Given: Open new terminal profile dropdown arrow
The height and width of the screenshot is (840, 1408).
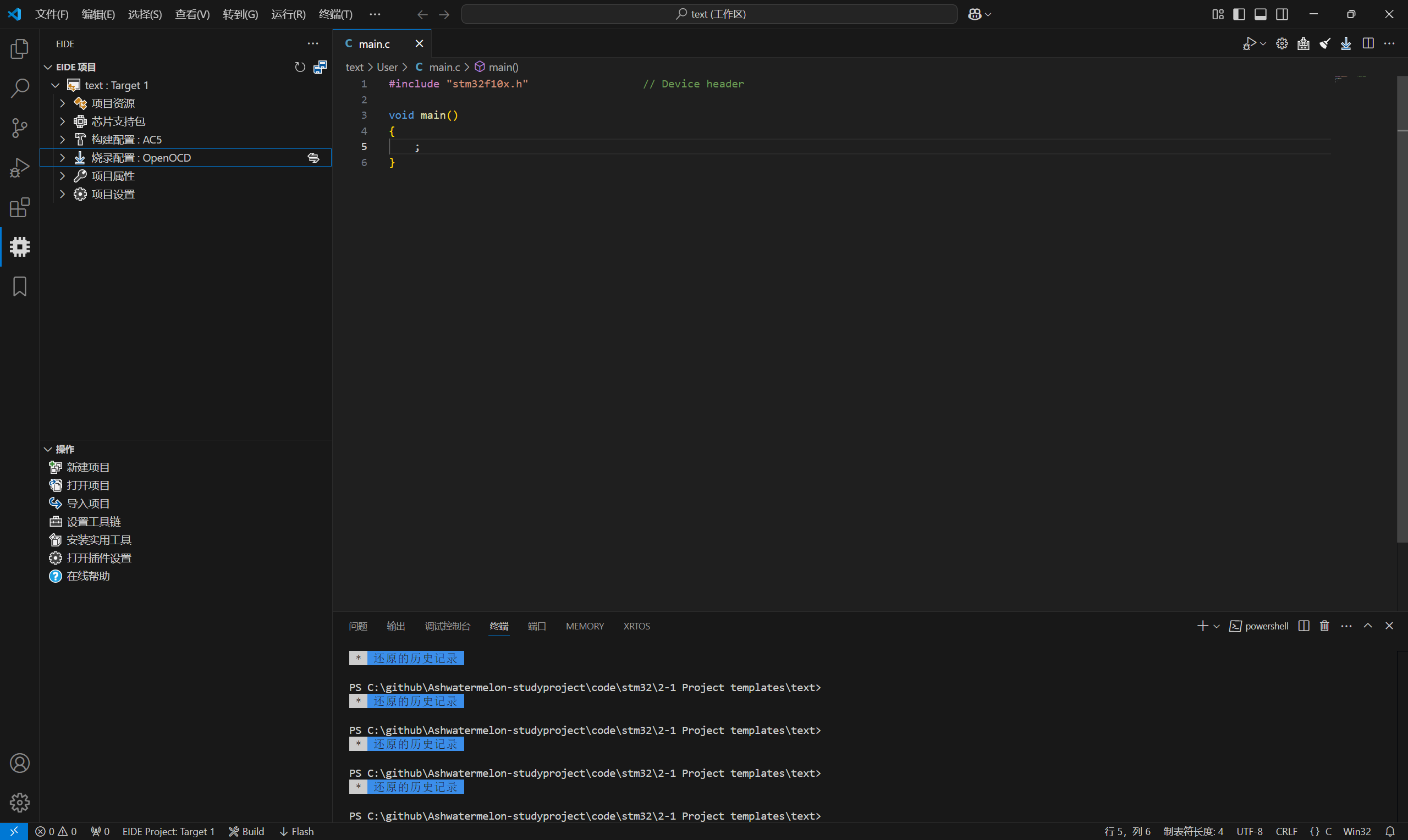Looking at the screenshot, I should 1217,626.
